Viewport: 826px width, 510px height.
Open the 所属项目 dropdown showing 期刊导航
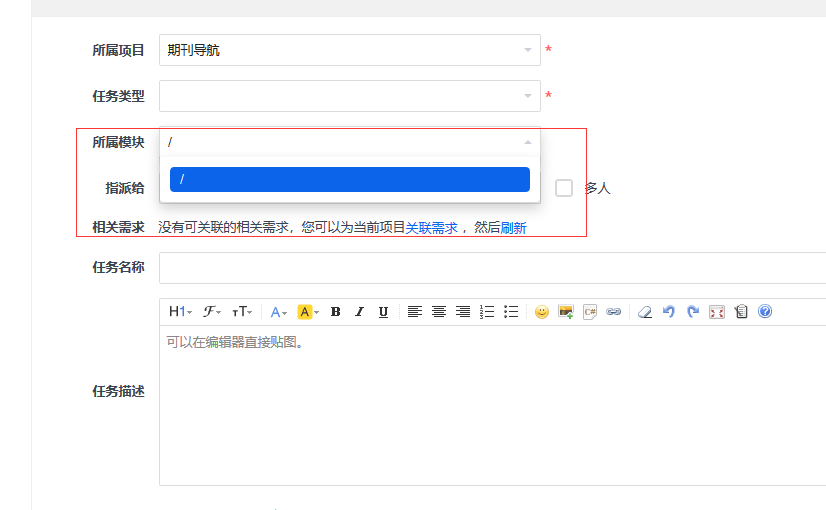(350, 50)
